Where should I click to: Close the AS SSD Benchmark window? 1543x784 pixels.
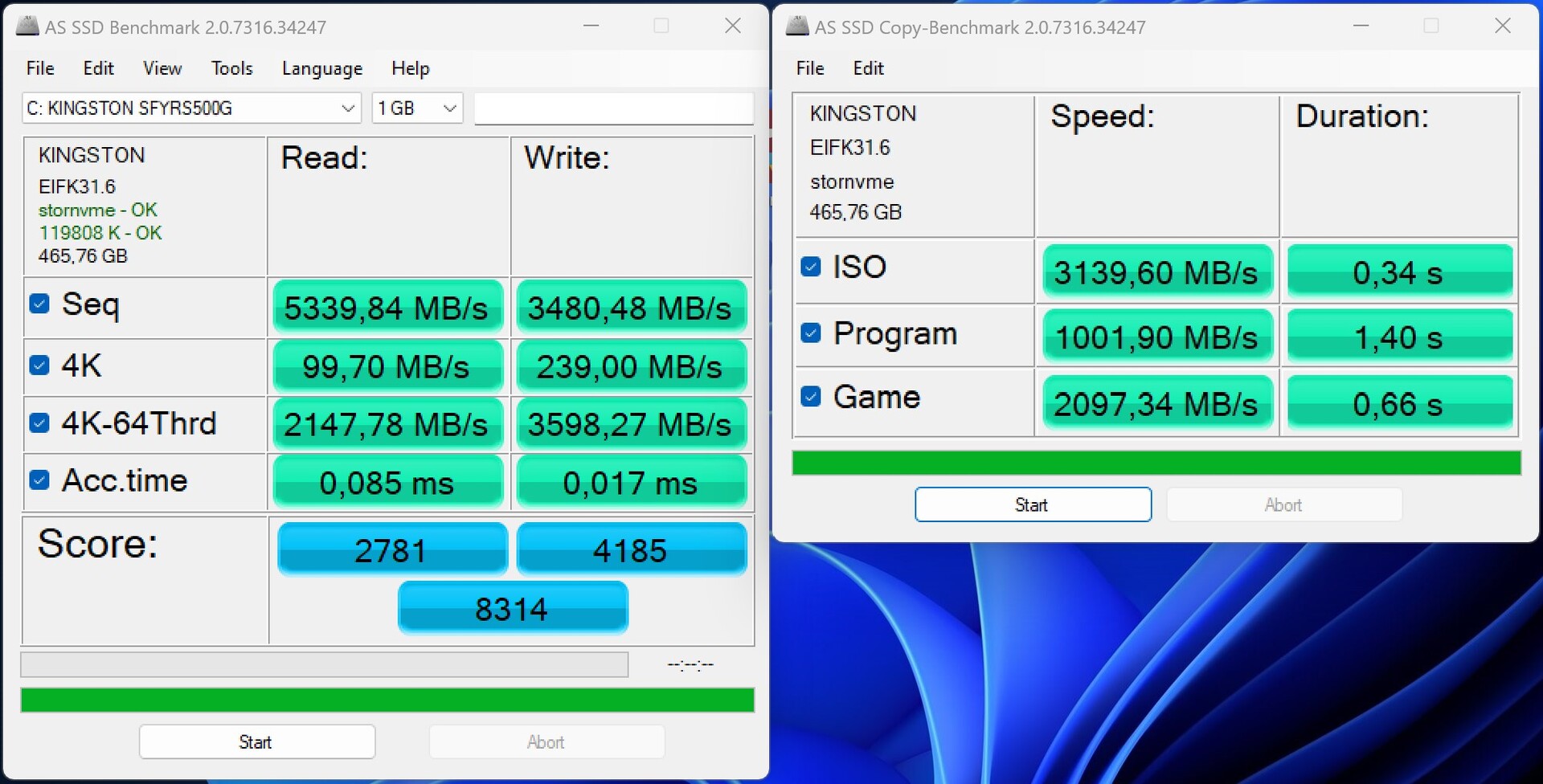733,26
